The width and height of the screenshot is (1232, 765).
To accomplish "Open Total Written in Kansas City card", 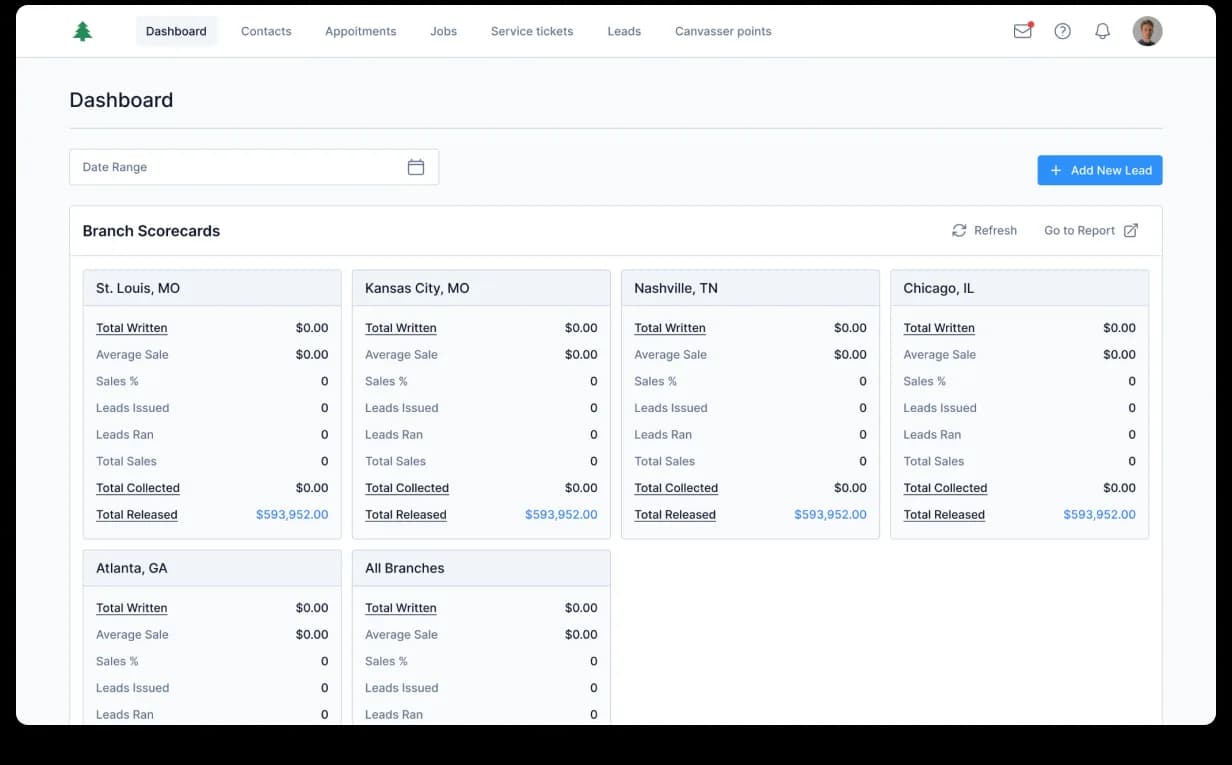I will [401, 328].
